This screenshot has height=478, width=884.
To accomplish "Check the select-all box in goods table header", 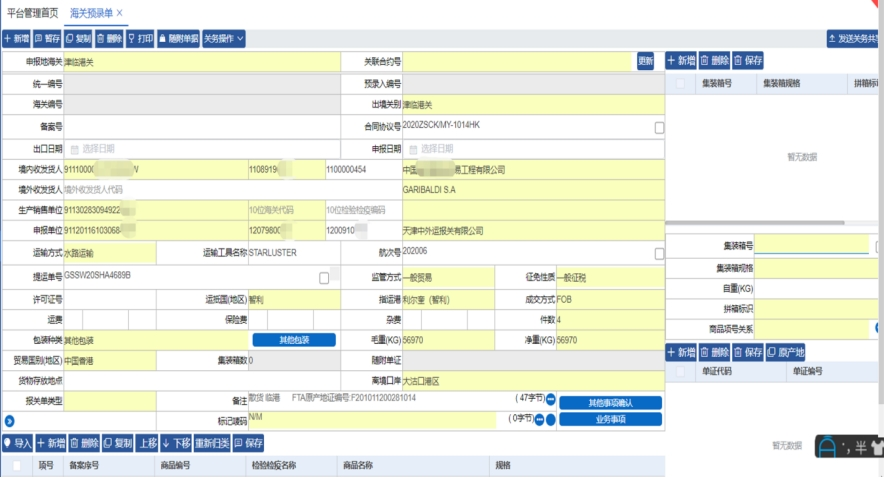I will click(17, 465).
